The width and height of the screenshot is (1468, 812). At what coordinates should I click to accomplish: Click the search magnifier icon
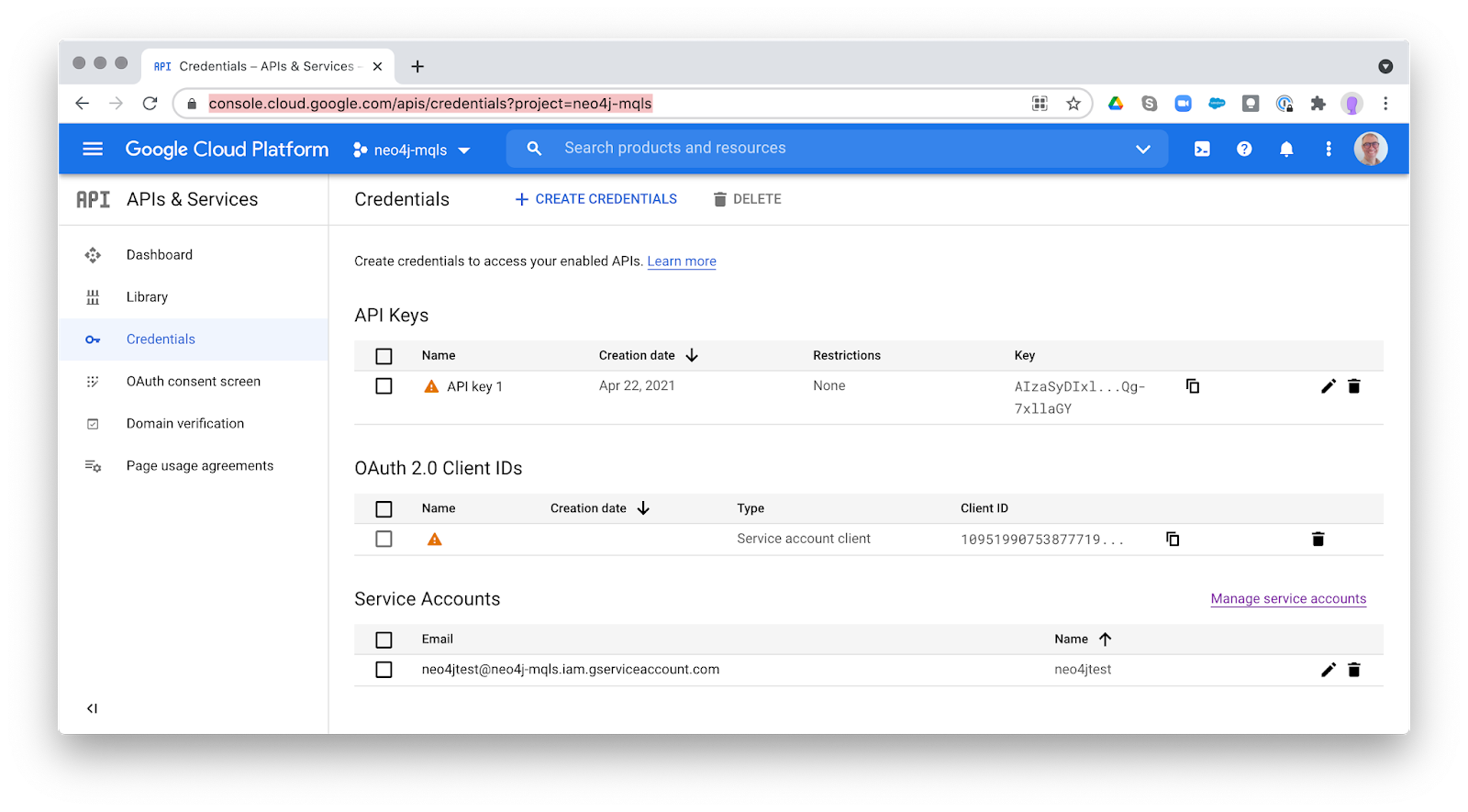click(x=534, y=148)
